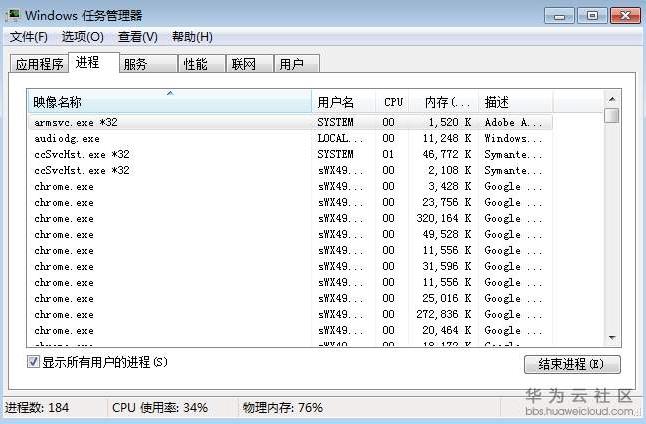Click the 01 CPU value cell
Viewport: 646px width, 424px height.
[388, 155]
